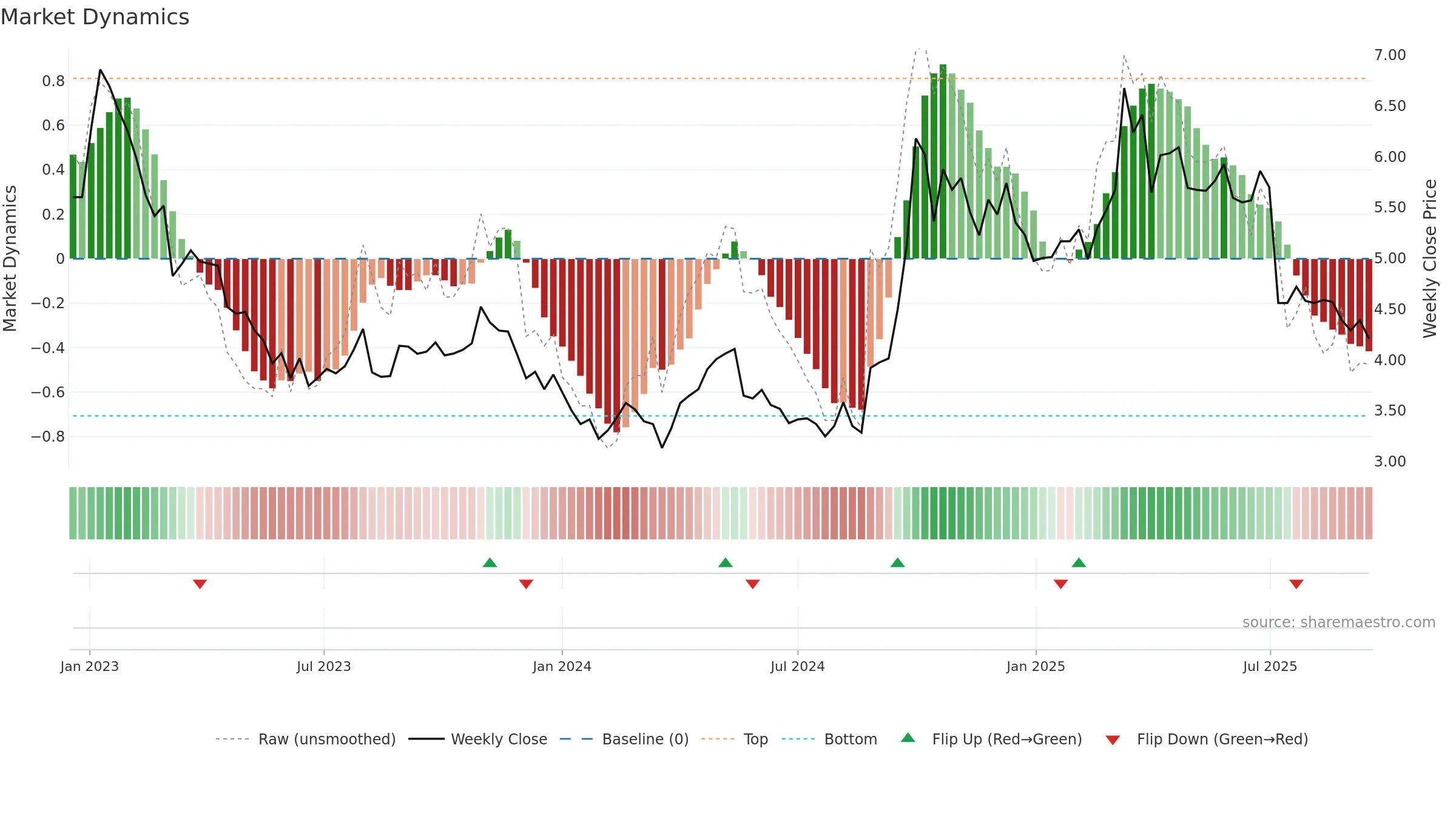Click the 3.00 price axis label

(1390, 462)
